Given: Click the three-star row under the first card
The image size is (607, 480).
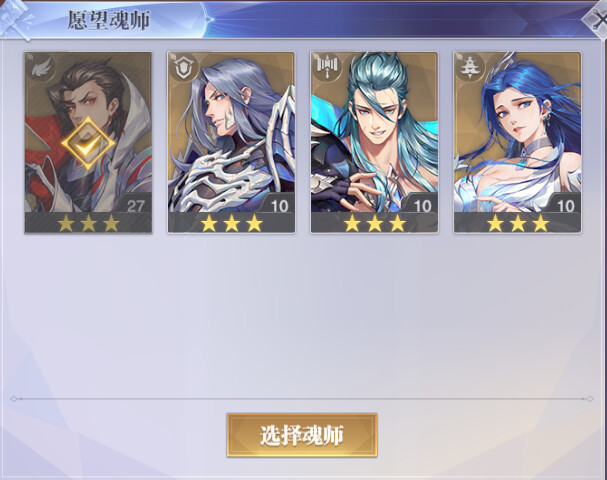Looking at the screenshot, I should click(x=88, y=223).
